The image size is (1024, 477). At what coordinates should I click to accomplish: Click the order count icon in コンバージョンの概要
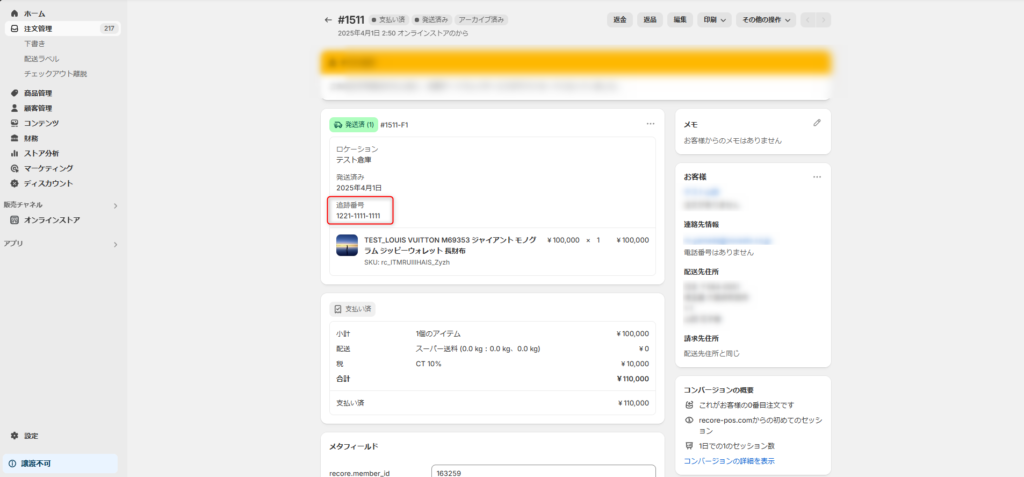click(x=689, y=406)
